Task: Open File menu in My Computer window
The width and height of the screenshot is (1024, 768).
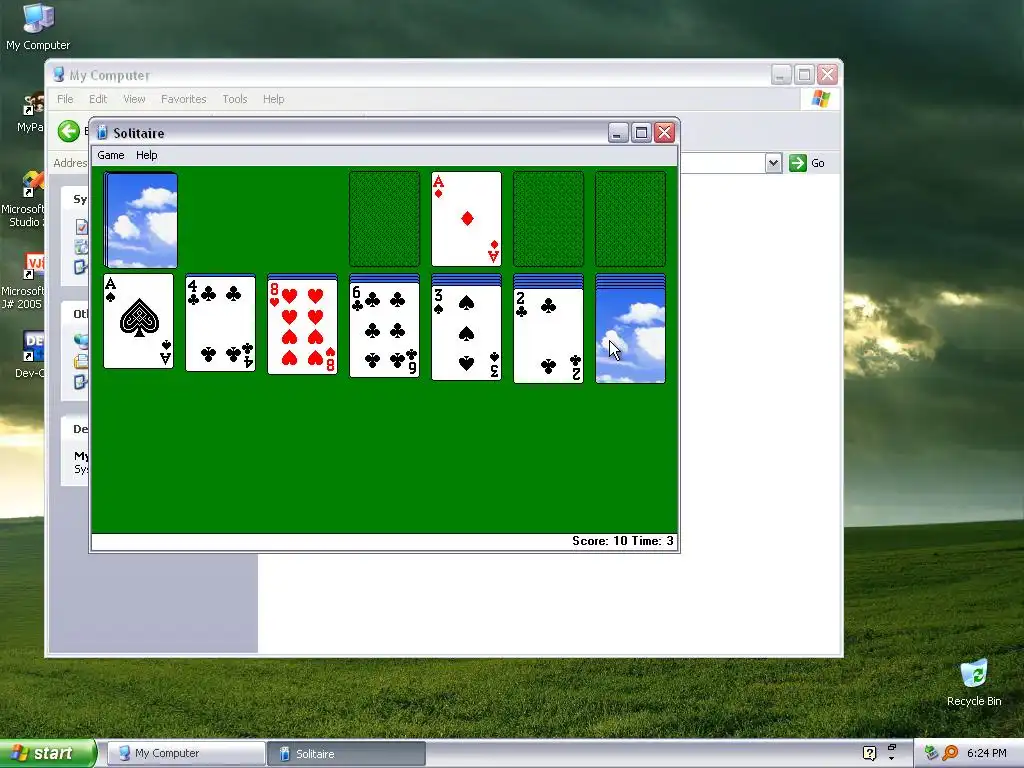Action: (65, 99)
